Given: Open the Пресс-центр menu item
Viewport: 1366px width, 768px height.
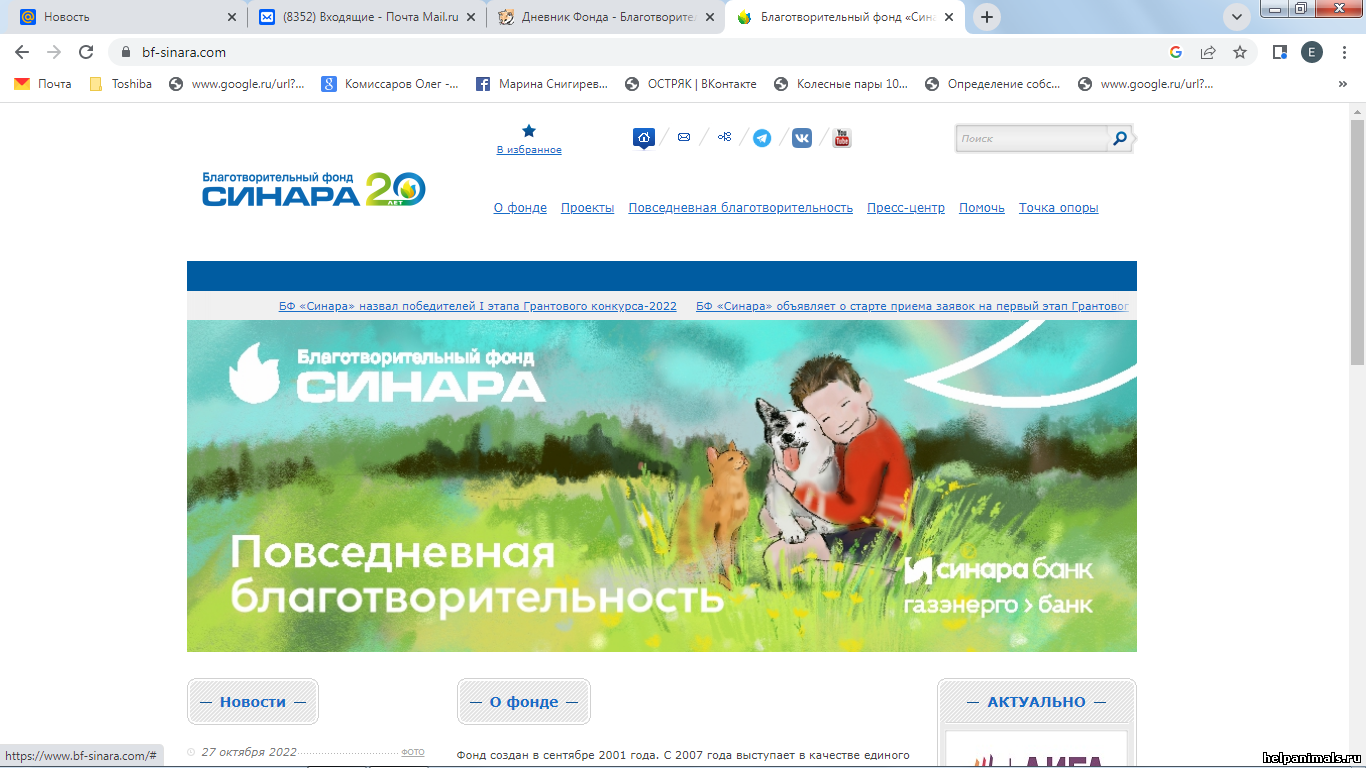Looking at the screenshot, I should (905, 208).
